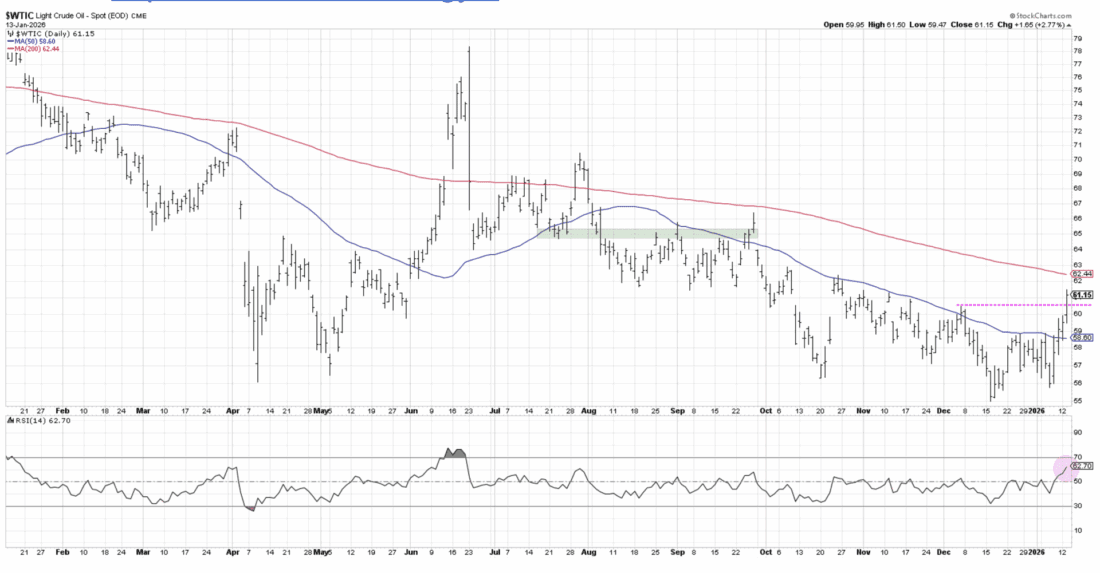1100x573 pixels.
Task: Click the 62.70 RSI value tag
Action: click(x=1081, y=466)
